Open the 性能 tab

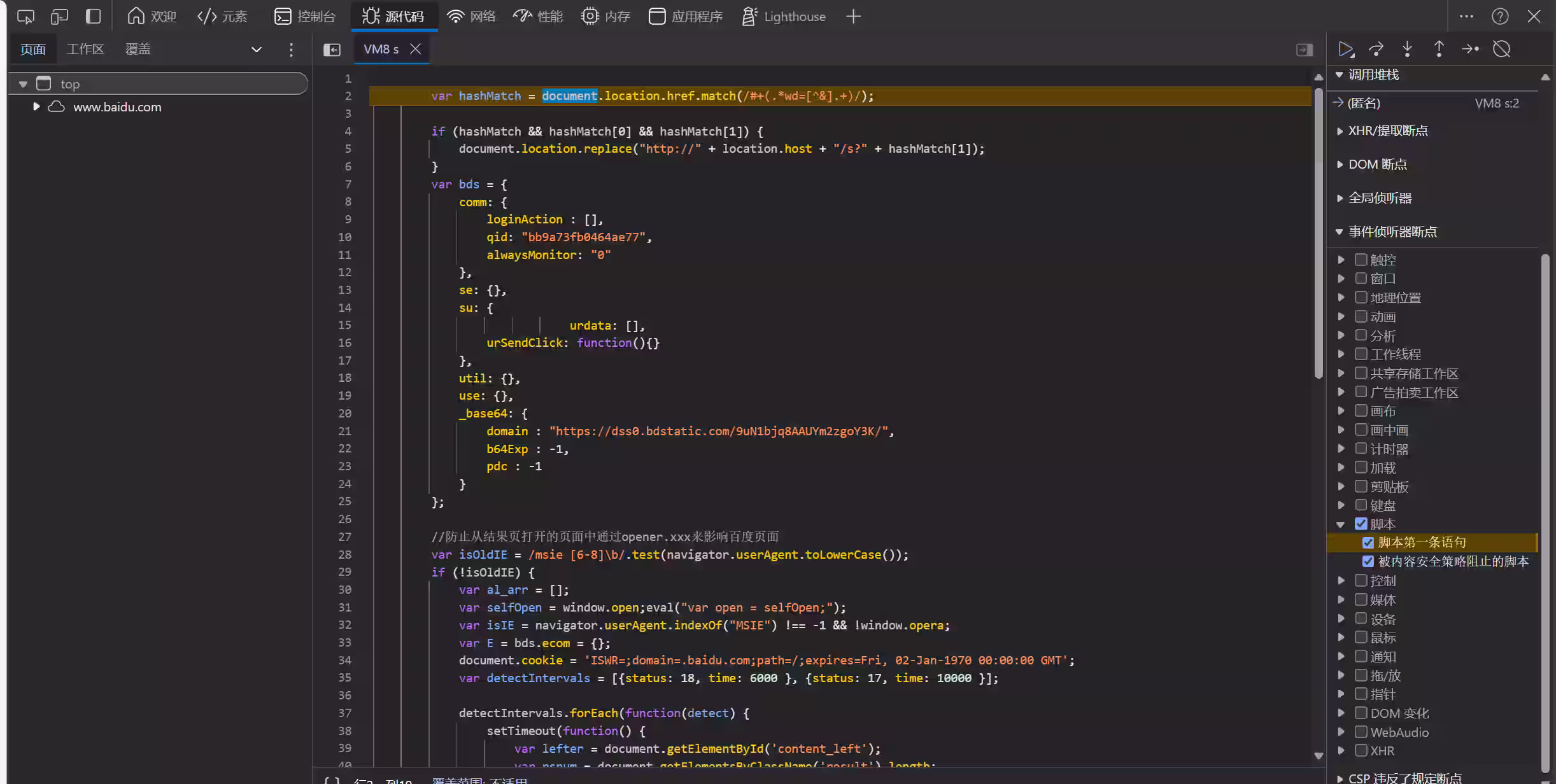tap(538, 17)
